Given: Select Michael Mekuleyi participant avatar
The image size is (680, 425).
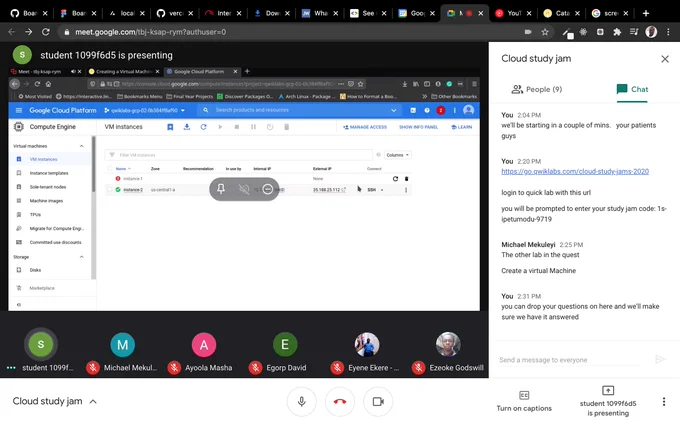Looking at the screenshot, I should 122,345.
